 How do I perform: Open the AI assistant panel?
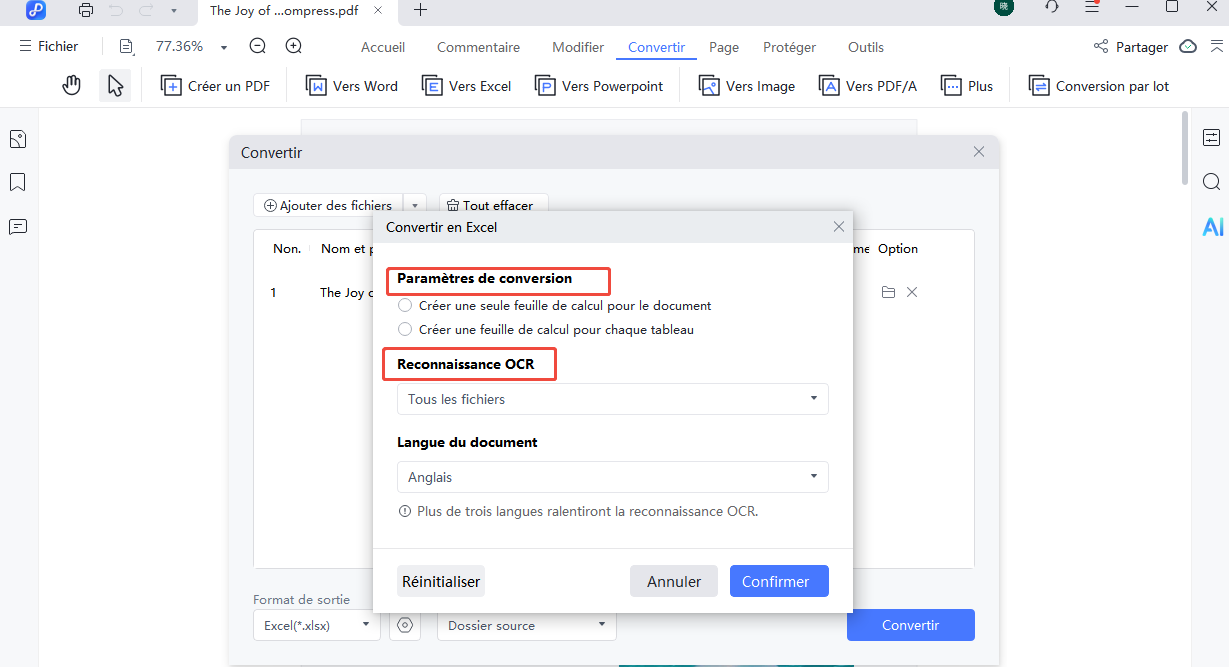point(1212,227)
